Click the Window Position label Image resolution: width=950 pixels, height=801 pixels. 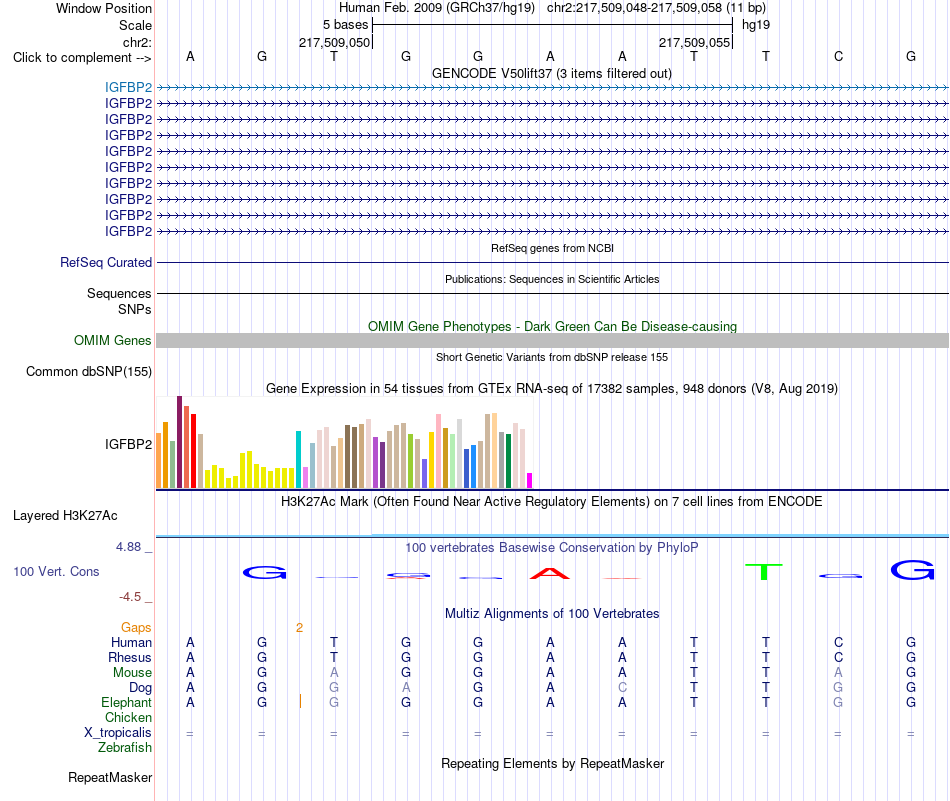[x=104, y=8]
